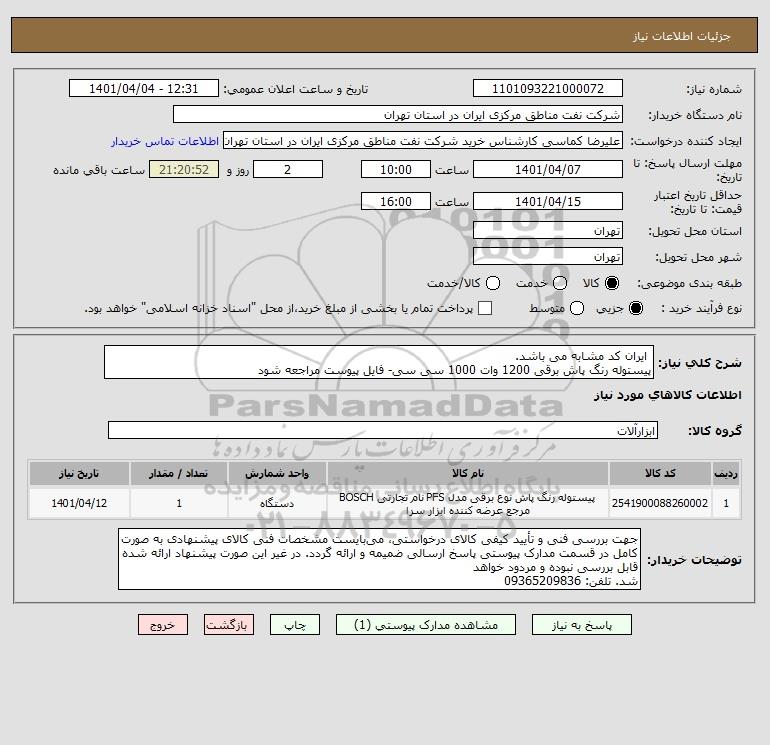Click the quantity cell showing 1

179,503
